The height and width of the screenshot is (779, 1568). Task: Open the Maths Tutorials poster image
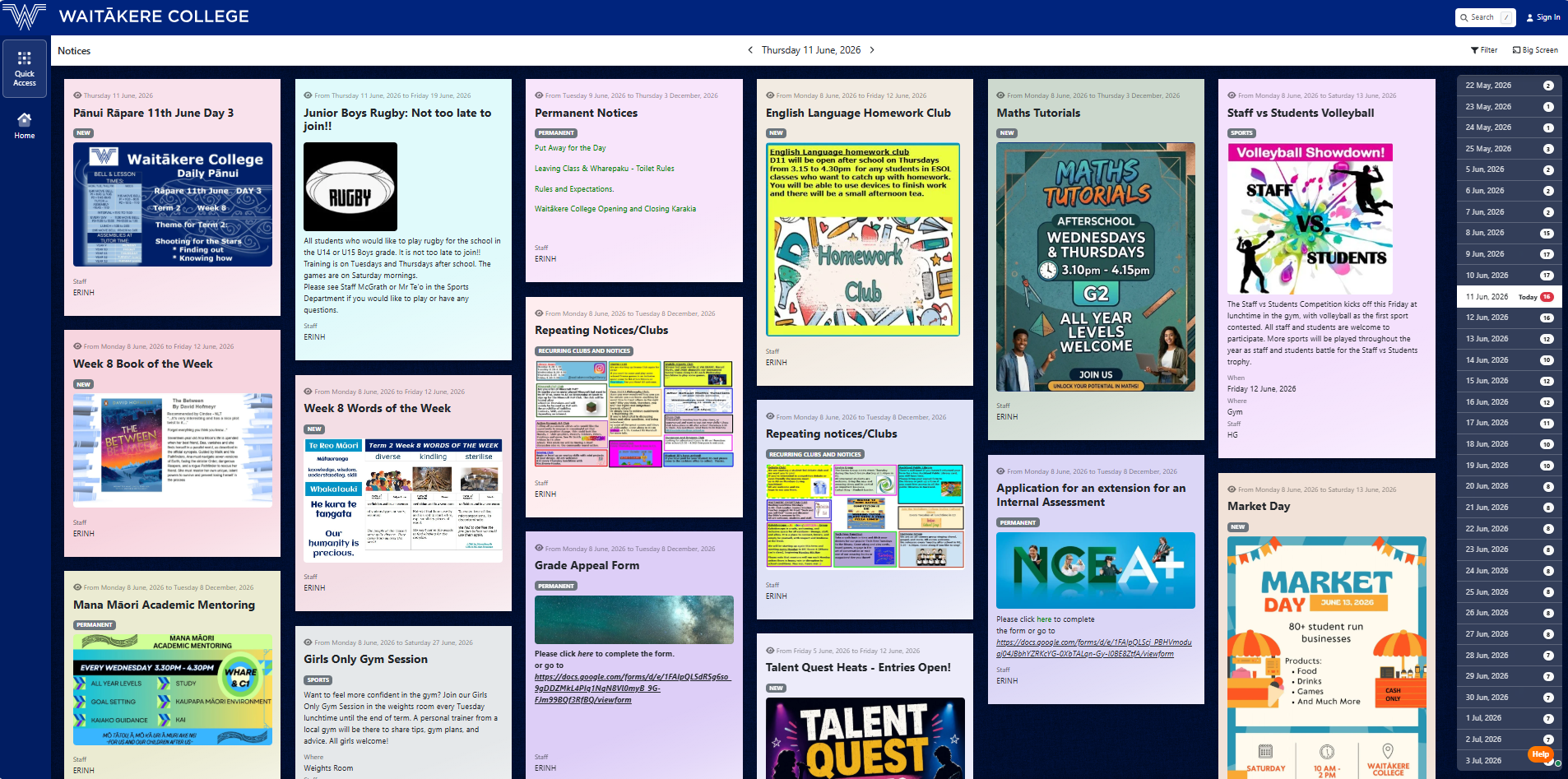tap(1096, 267)
